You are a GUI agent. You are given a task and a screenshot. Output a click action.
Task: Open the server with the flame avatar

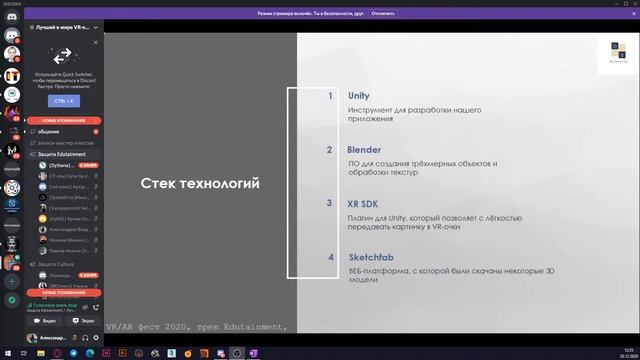click(x=12, y=113)
